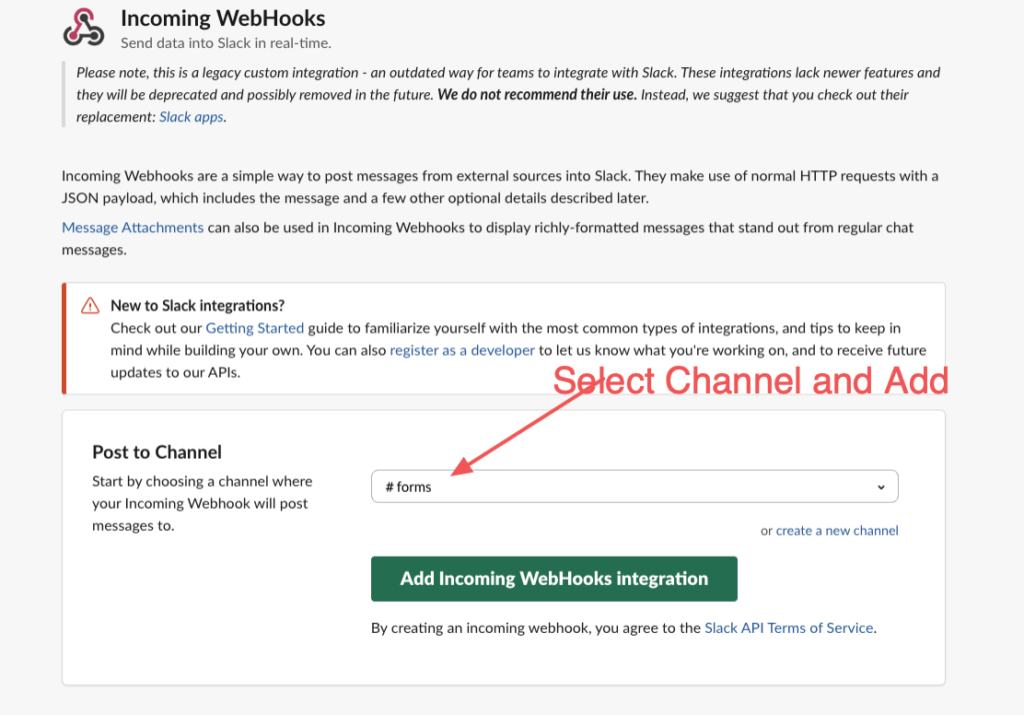Click the 'New to Slack integrations?' heading
This screenshot has height=715, width=1024.
(197, 306)
